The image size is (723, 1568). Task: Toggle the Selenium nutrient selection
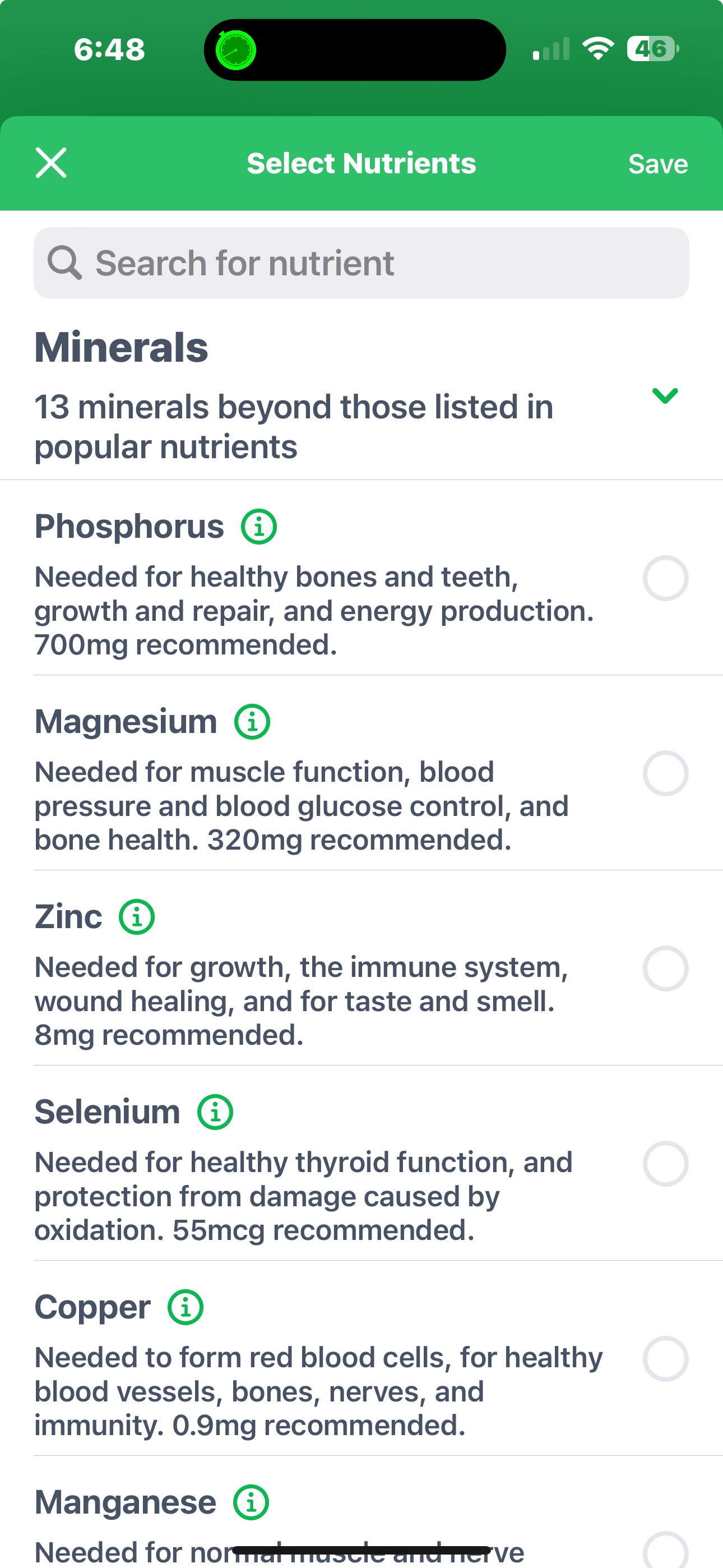click(x=665, y=1164)
